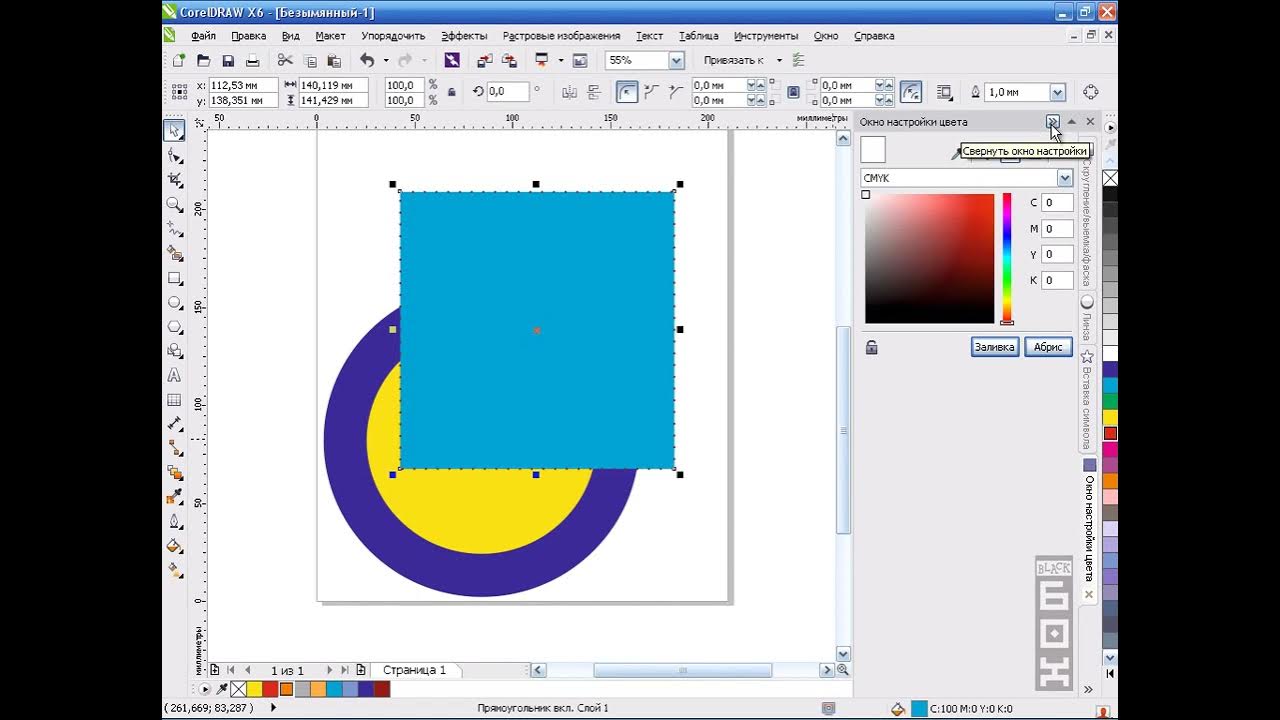Select the Polygon tool
The image size is (1280, 720).
(175, 327)
